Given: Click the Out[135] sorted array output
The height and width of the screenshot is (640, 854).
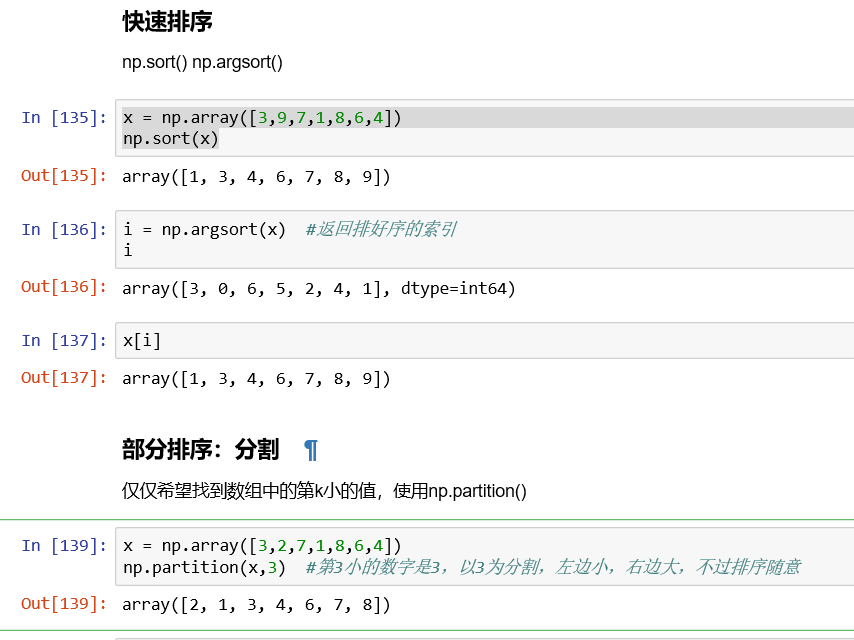Looking at the screenshot, I should [256, 177].
